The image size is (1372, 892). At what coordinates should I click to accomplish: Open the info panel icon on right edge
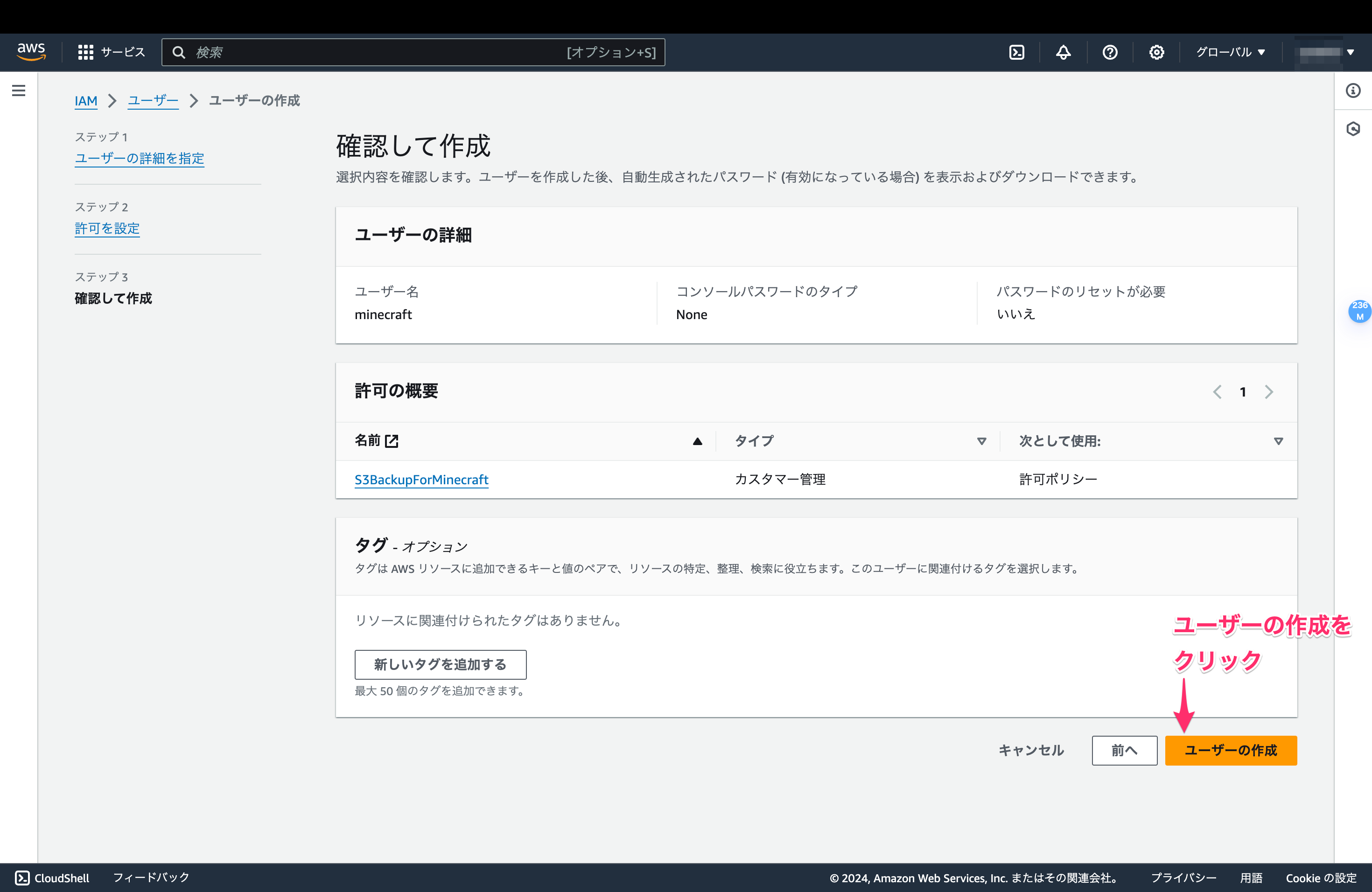[1353, 91]
